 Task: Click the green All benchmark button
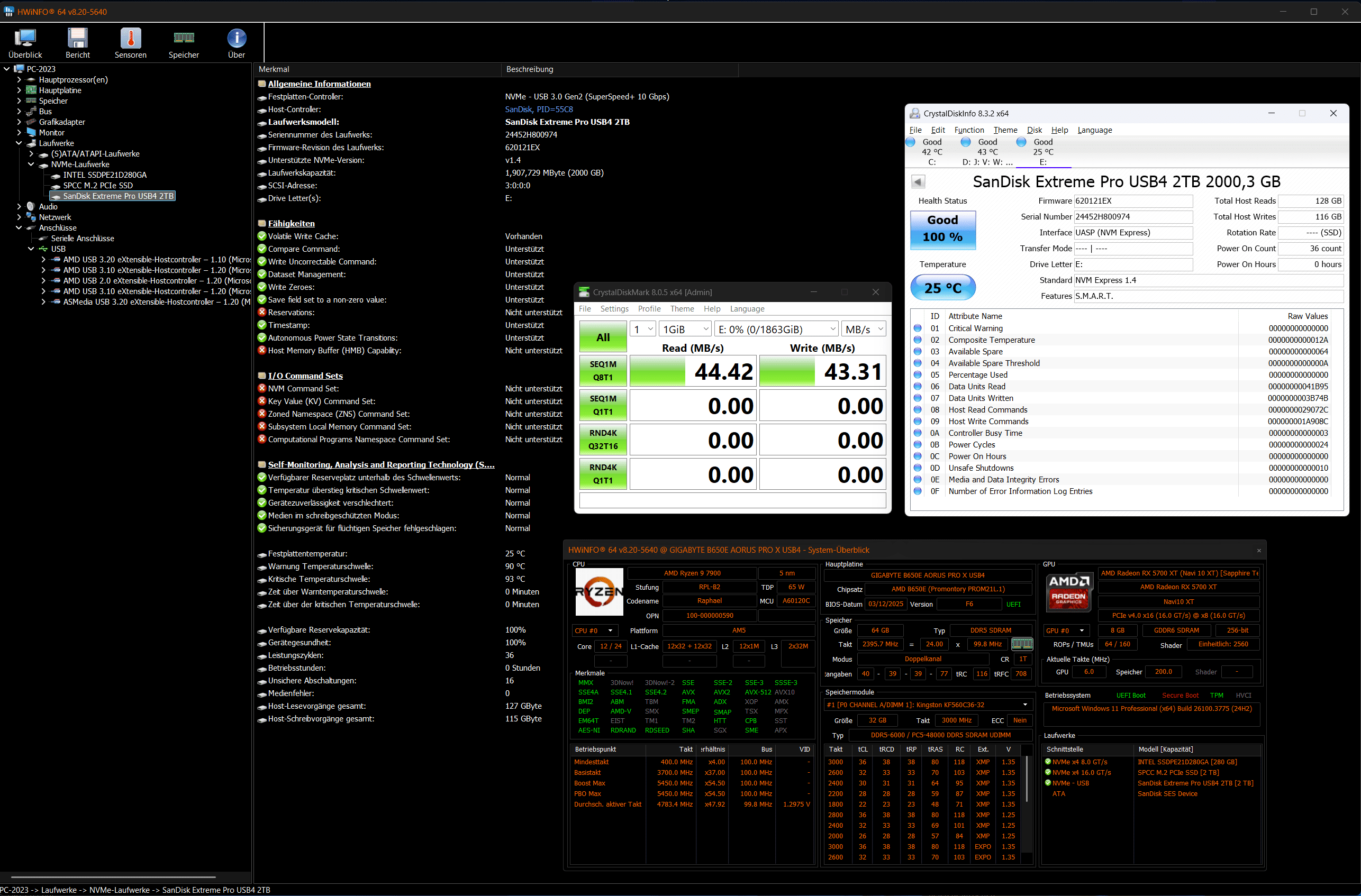click(x=603, y=337)
